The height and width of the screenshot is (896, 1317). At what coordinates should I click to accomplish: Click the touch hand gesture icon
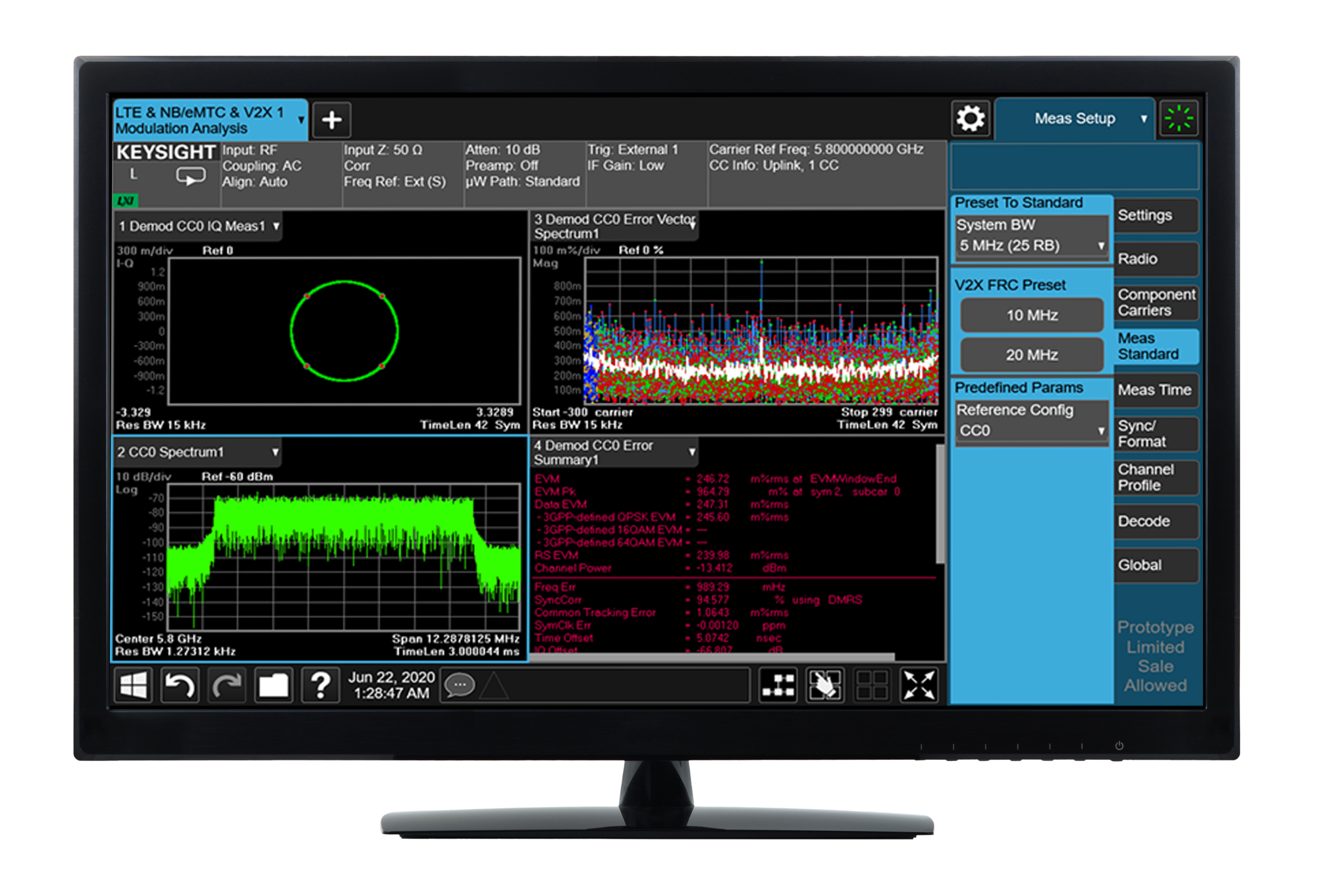tap(824, 686)
